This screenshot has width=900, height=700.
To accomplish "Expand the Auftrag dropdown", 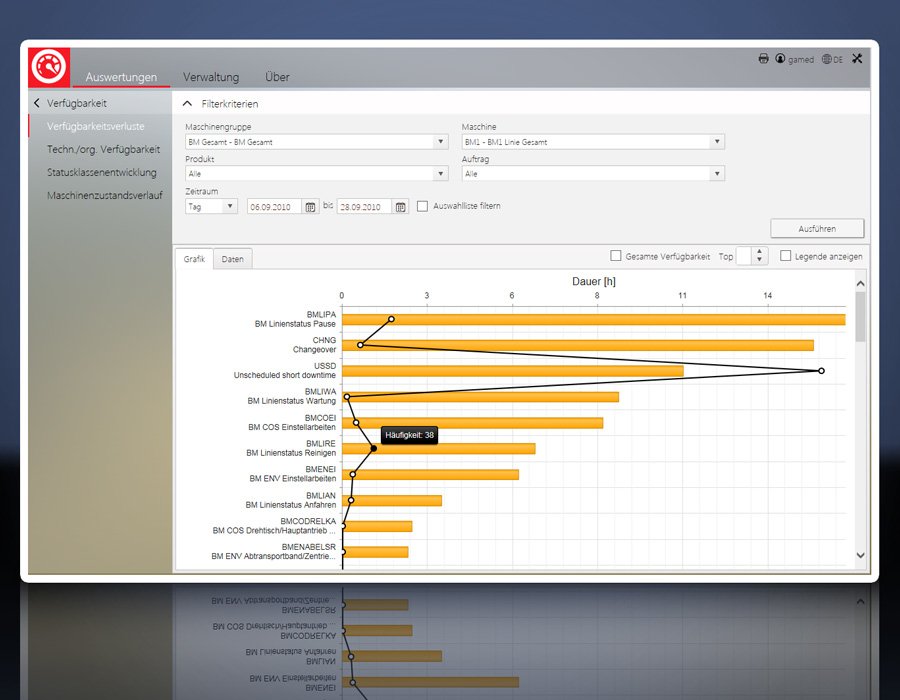I will pos(717,173).
